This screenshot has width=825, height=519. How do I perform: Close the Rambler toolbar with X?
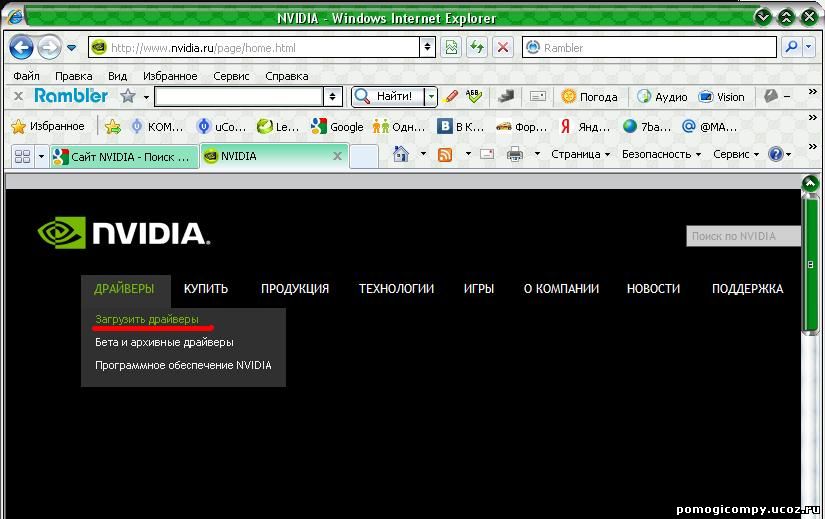18,96
